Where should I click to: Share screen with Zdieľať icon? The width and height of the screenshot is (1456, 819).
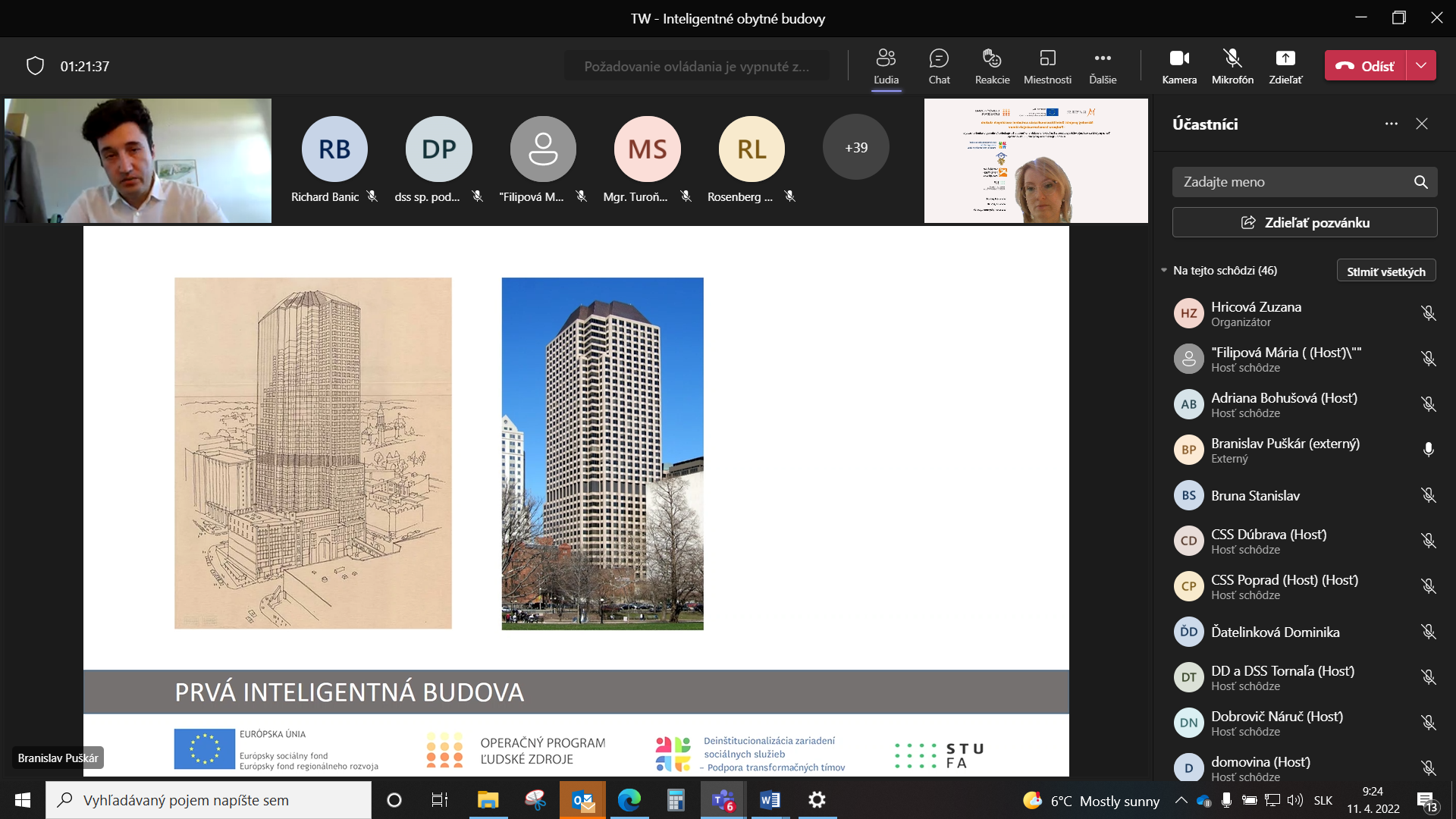pyautogui.click(x=1285, y=66)
